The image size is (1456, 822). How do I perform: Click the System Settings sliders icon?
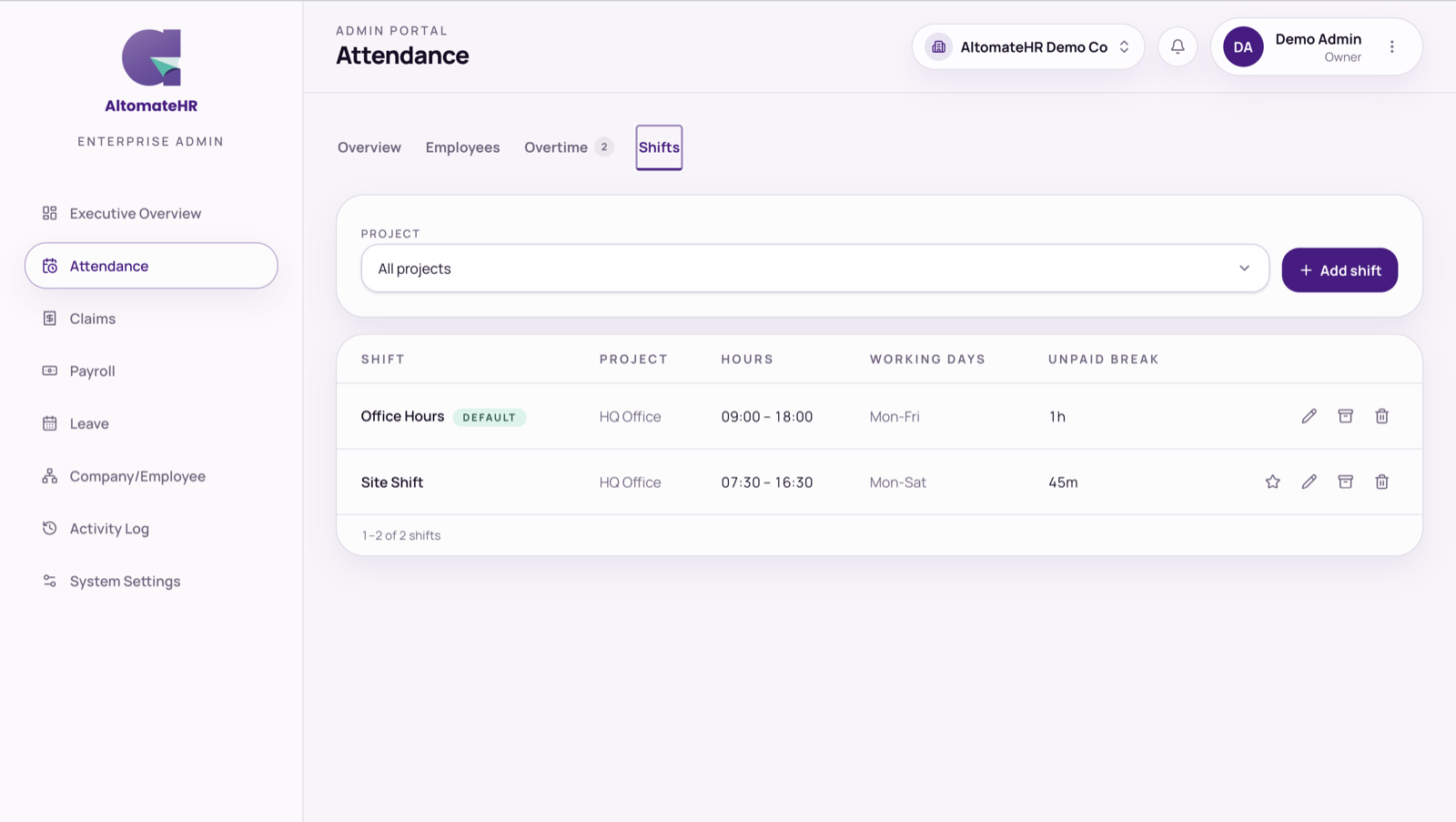pos(50,581)
